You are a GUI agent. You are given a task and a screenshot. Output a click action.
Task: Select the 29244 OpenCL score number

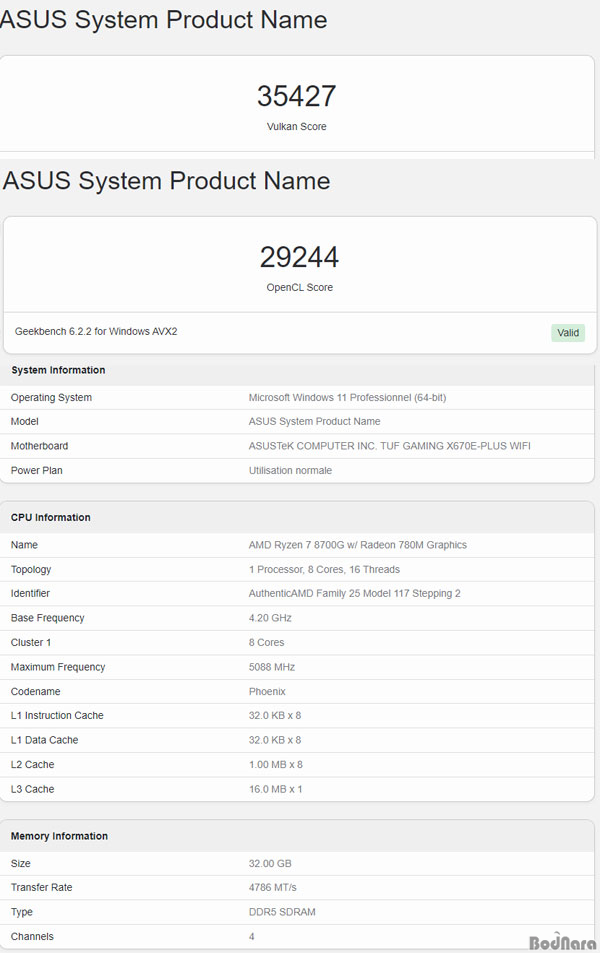(x=300, y=257)
